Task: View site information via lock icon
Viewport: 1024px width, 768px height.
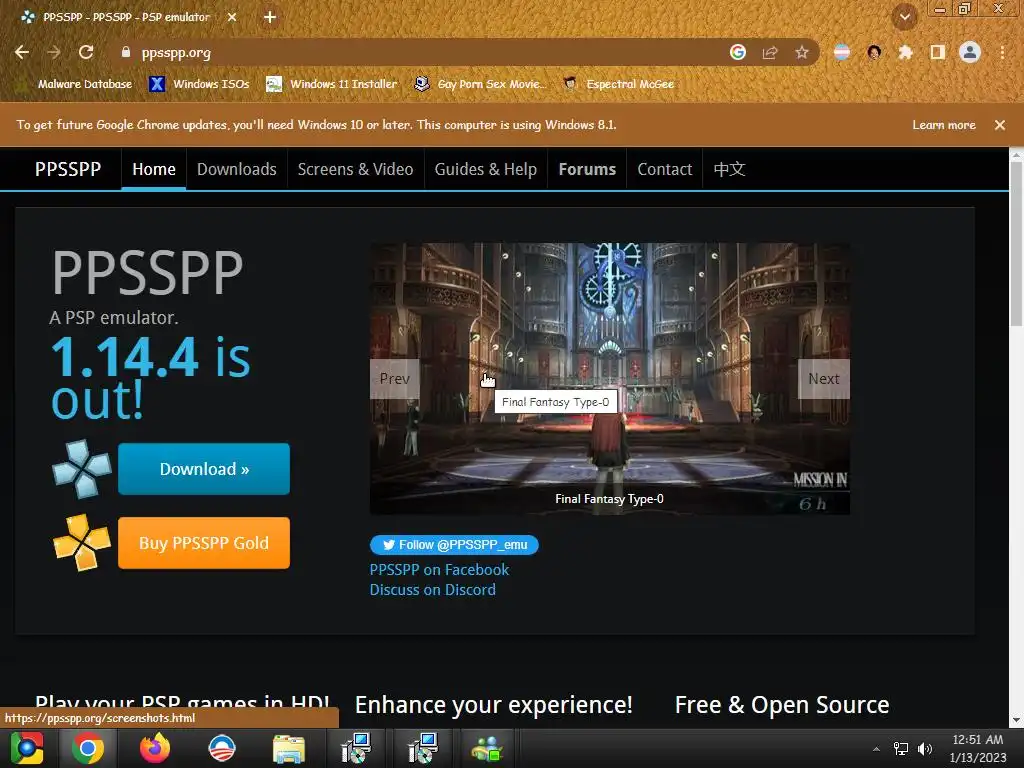Action: 126,52
